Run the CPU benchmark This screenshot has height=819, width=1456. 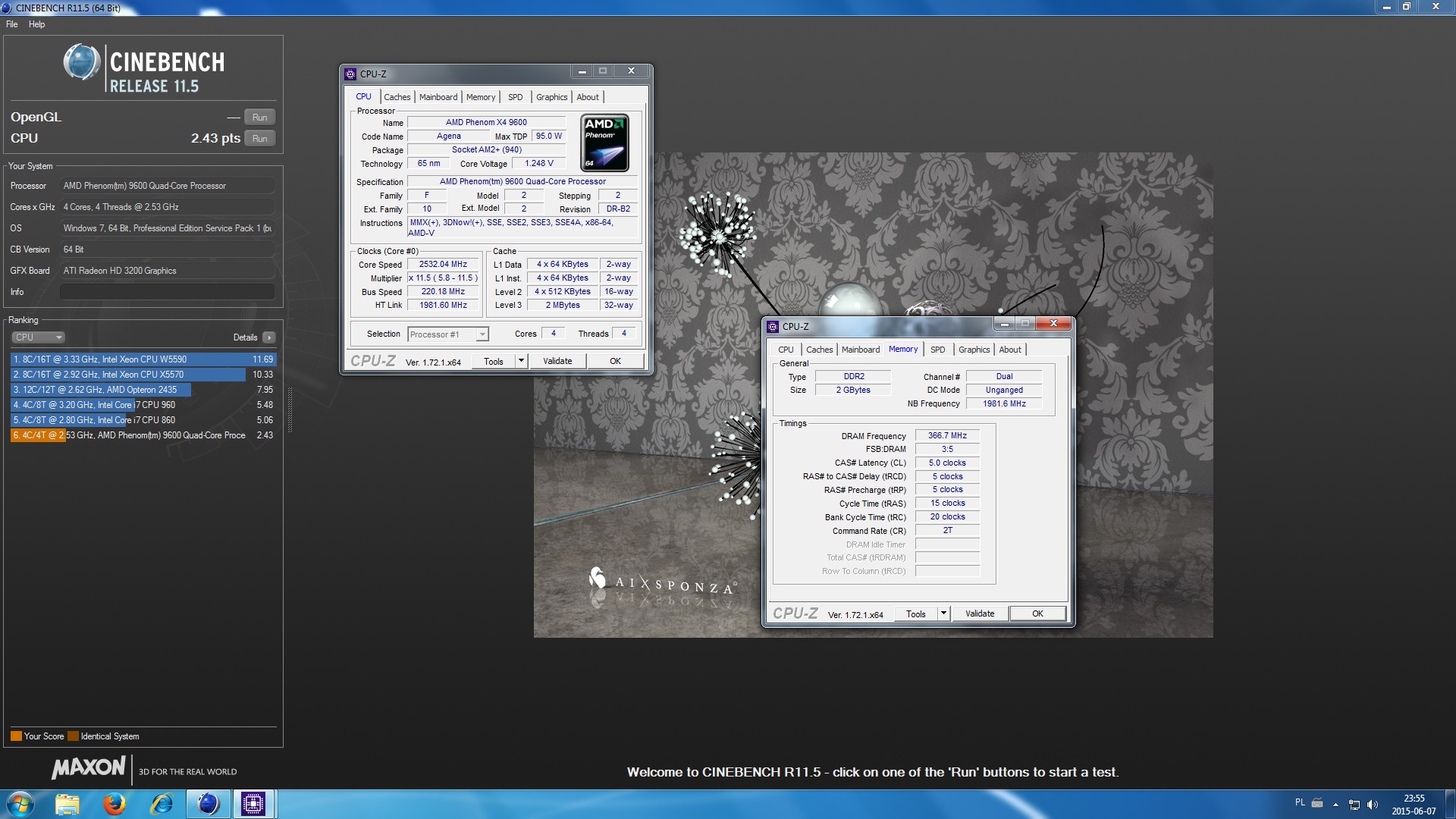[x=260, y=139]
